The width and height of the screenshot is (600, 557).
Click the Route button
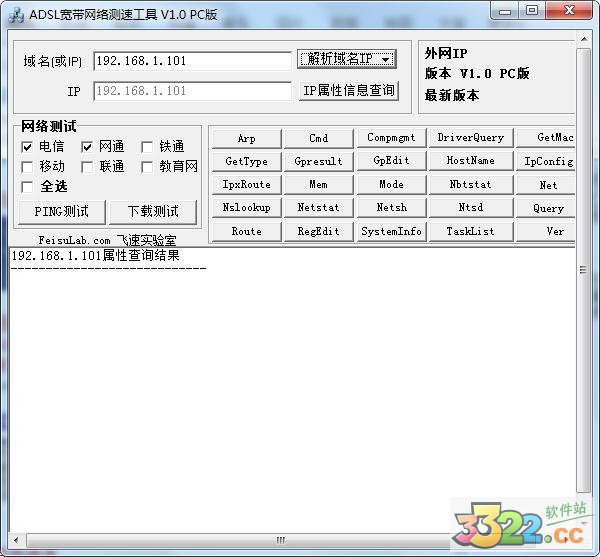[x=246, y=231]
